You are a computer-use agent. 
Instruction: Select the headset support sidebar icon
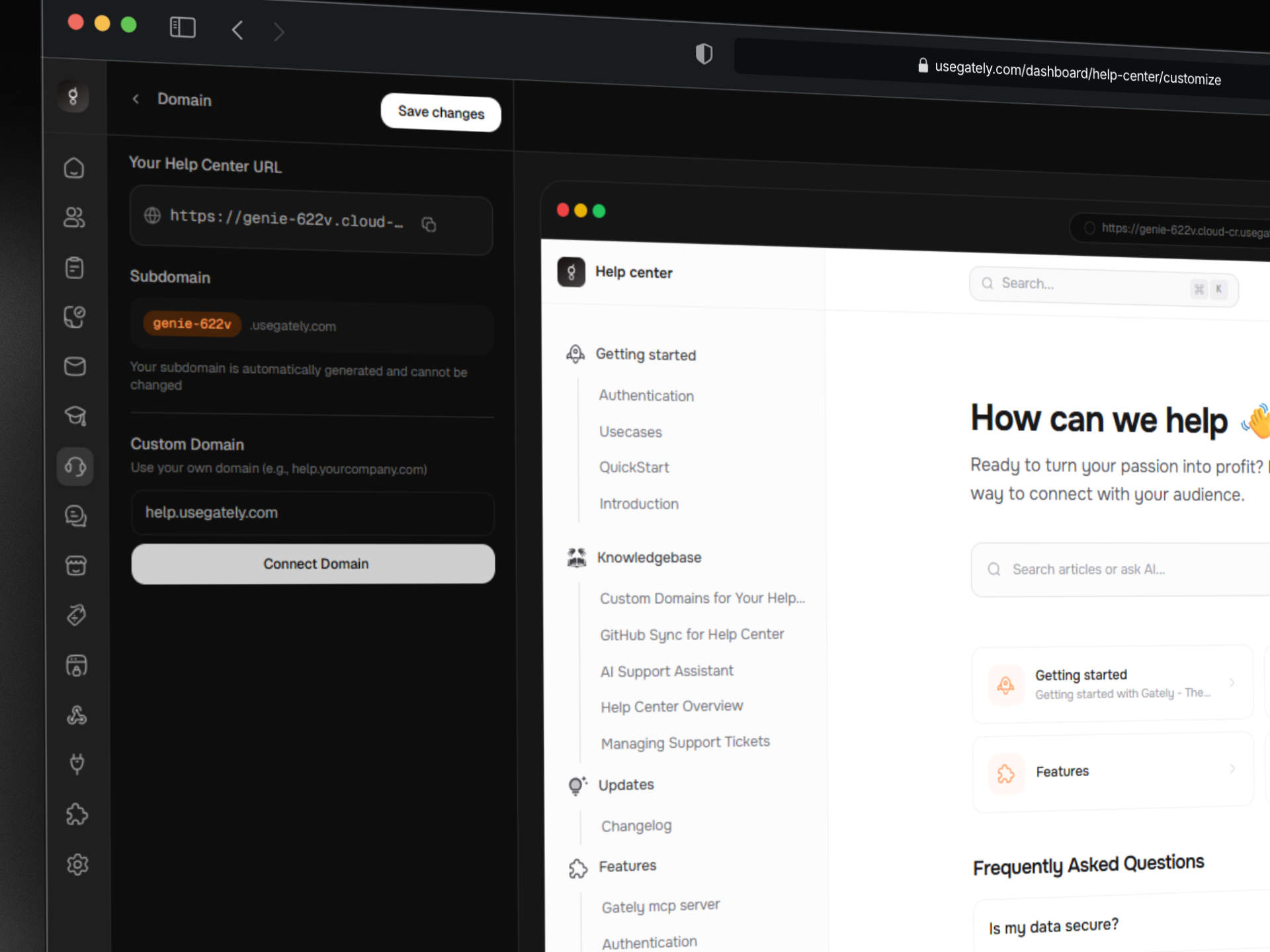point(75,467)
